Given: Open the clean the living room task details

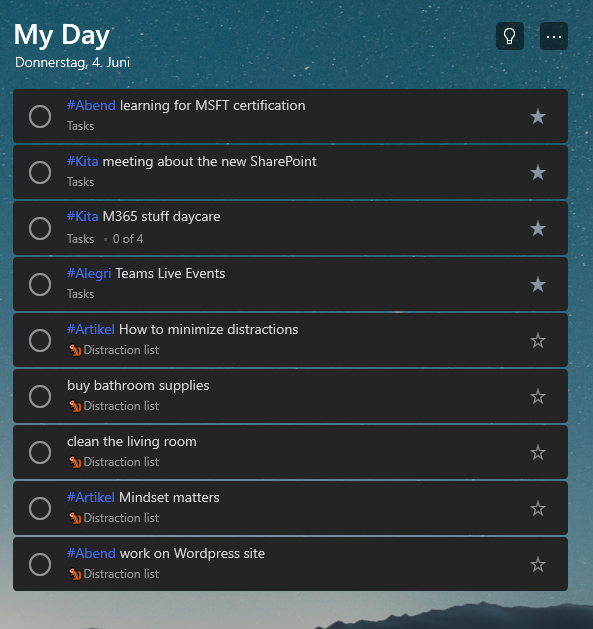Looking at the screenshot, I should 290,452.
